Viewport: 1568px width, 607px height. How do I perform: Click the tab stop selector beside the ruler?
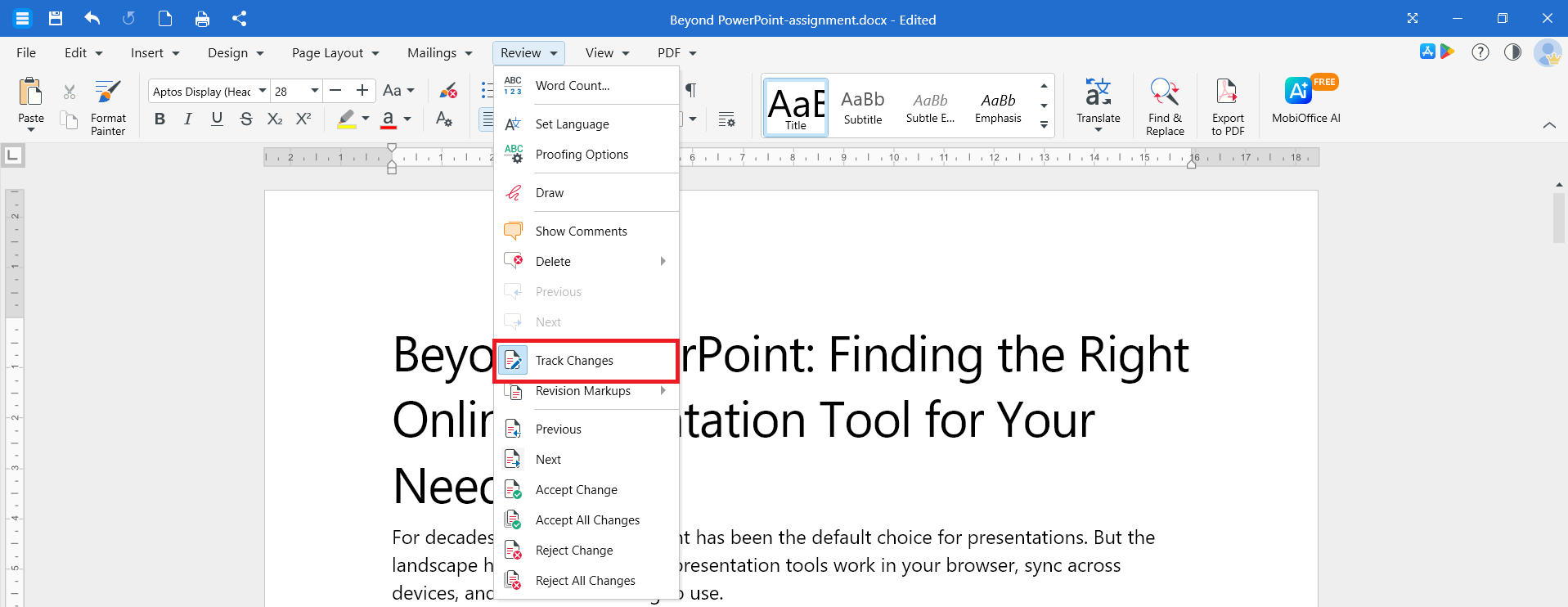(13, 155)
